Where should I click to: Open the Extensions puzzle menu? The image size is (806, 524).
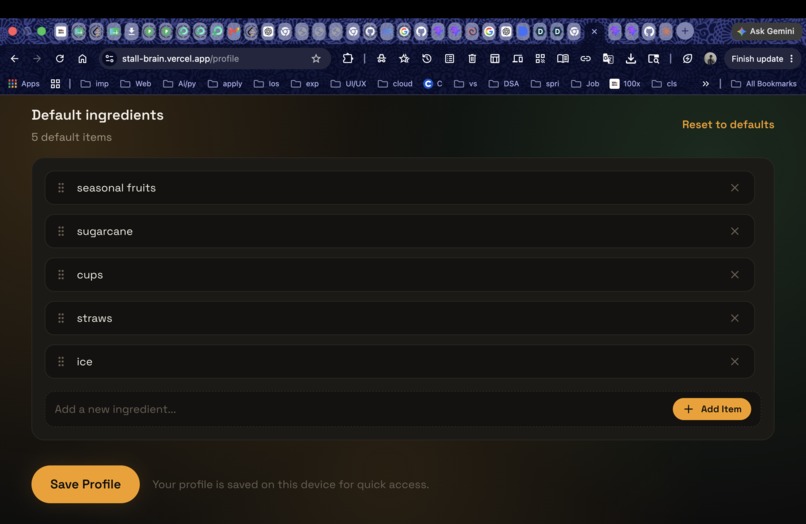pyautogui.click(x=348, y=59)
